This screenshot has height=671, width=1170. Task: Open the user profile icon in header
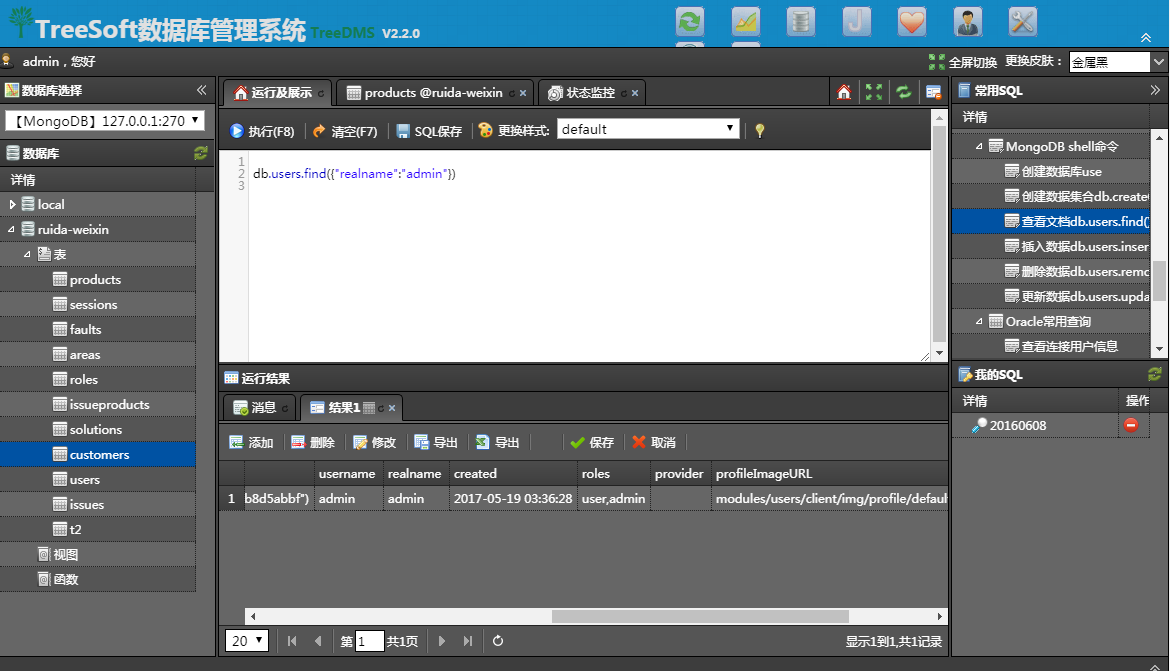coord(968,21)
